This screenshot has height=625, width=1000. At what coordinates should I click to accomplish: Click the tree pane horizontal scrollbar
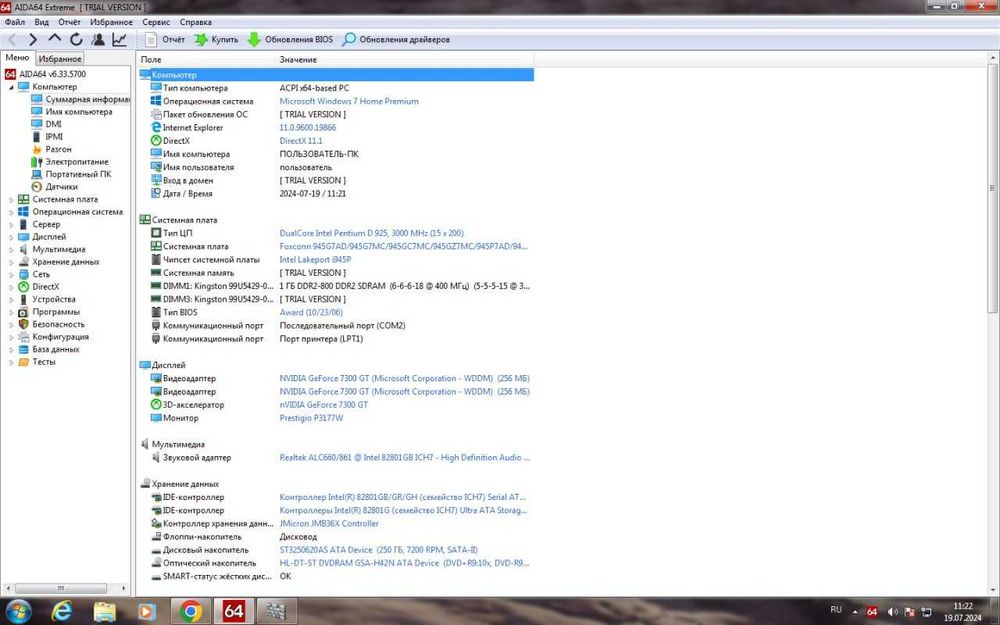[61, 588]
